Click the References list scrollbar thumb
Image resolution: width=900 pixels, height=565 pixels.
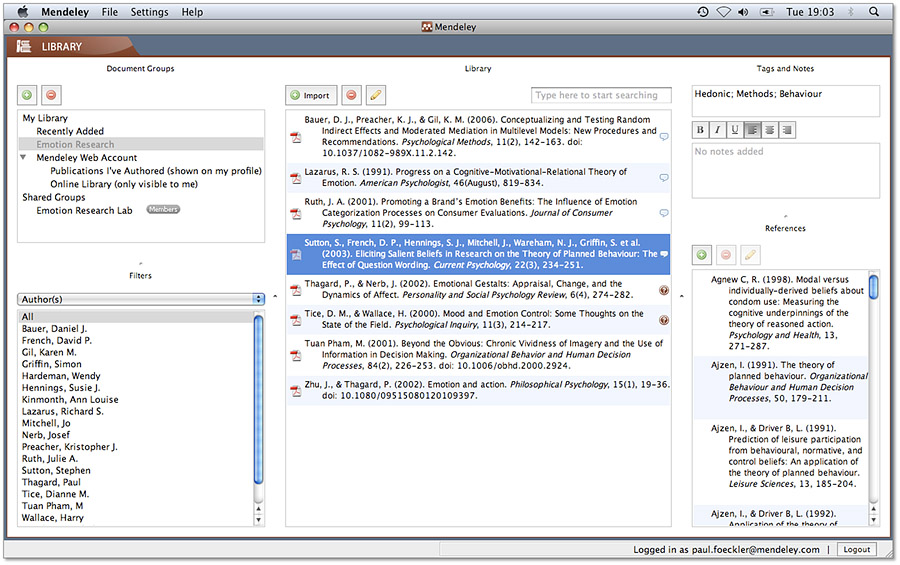point(873,287)
